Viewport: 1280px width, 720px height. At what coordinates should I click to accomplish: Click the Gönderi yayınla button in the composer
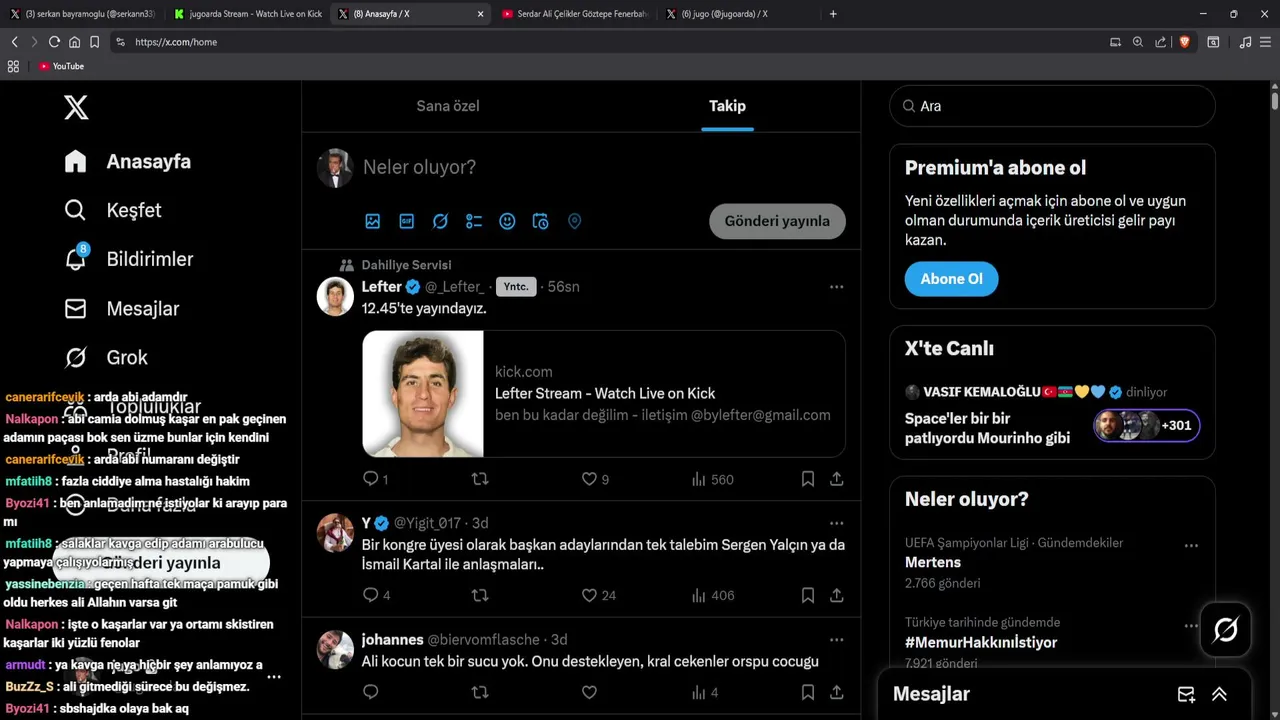pyautogui.click(x=777, y=221)
